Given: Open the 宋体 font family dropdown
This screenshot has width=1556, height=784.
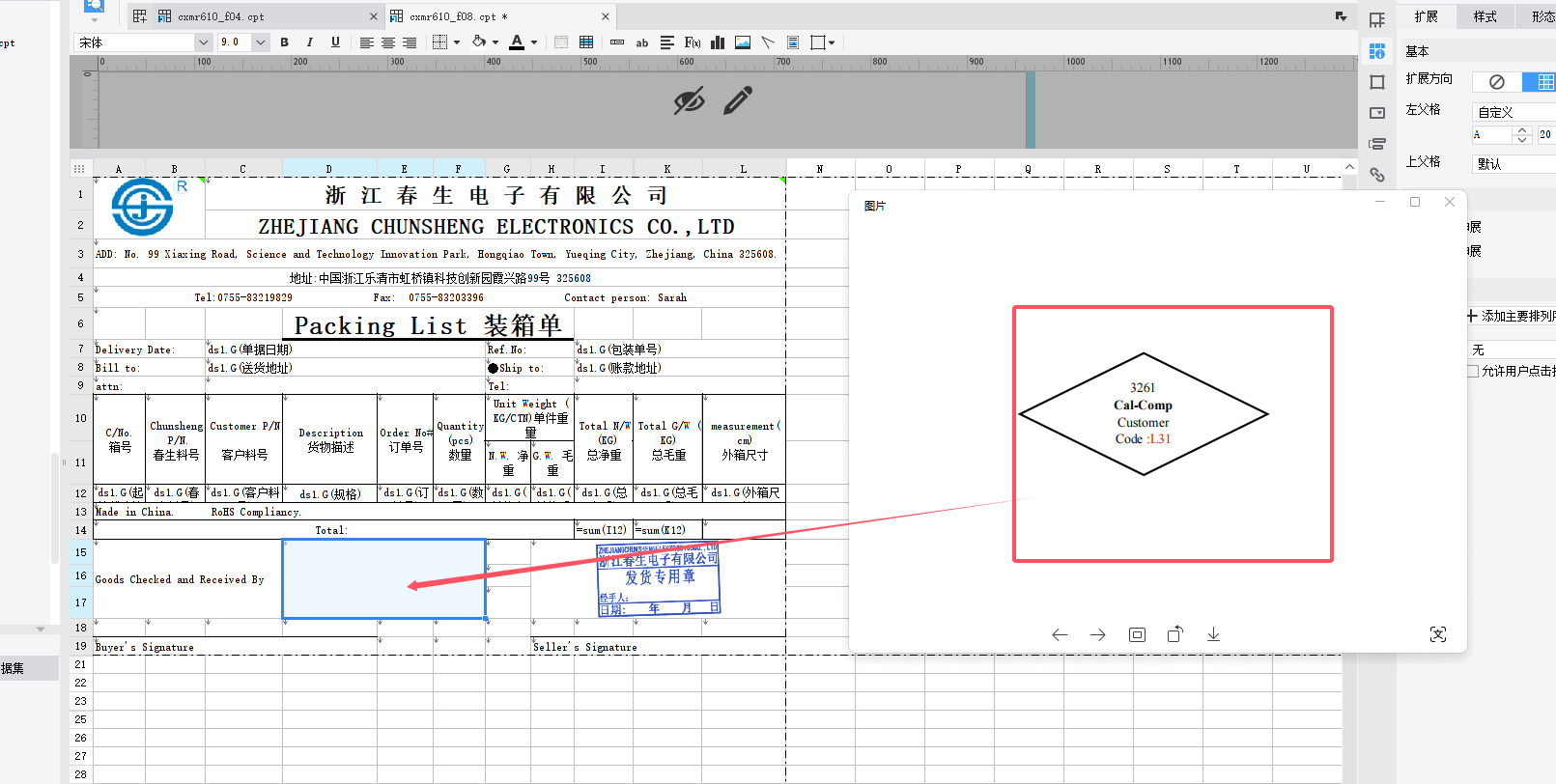Looking at the screenshot, I should tap(142, 42).
